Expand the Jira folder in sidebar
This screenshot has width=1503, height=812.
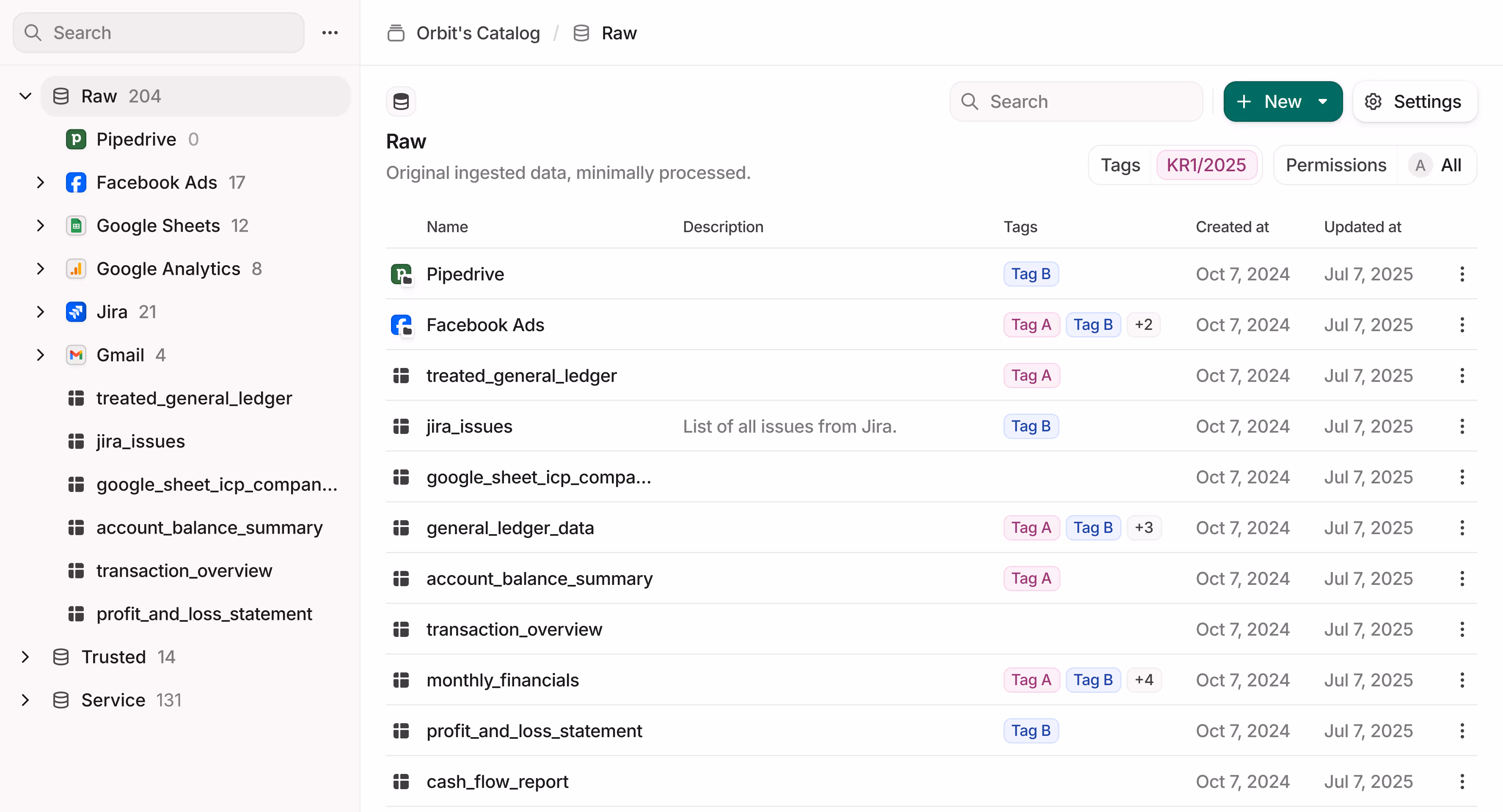click(40, 312)
